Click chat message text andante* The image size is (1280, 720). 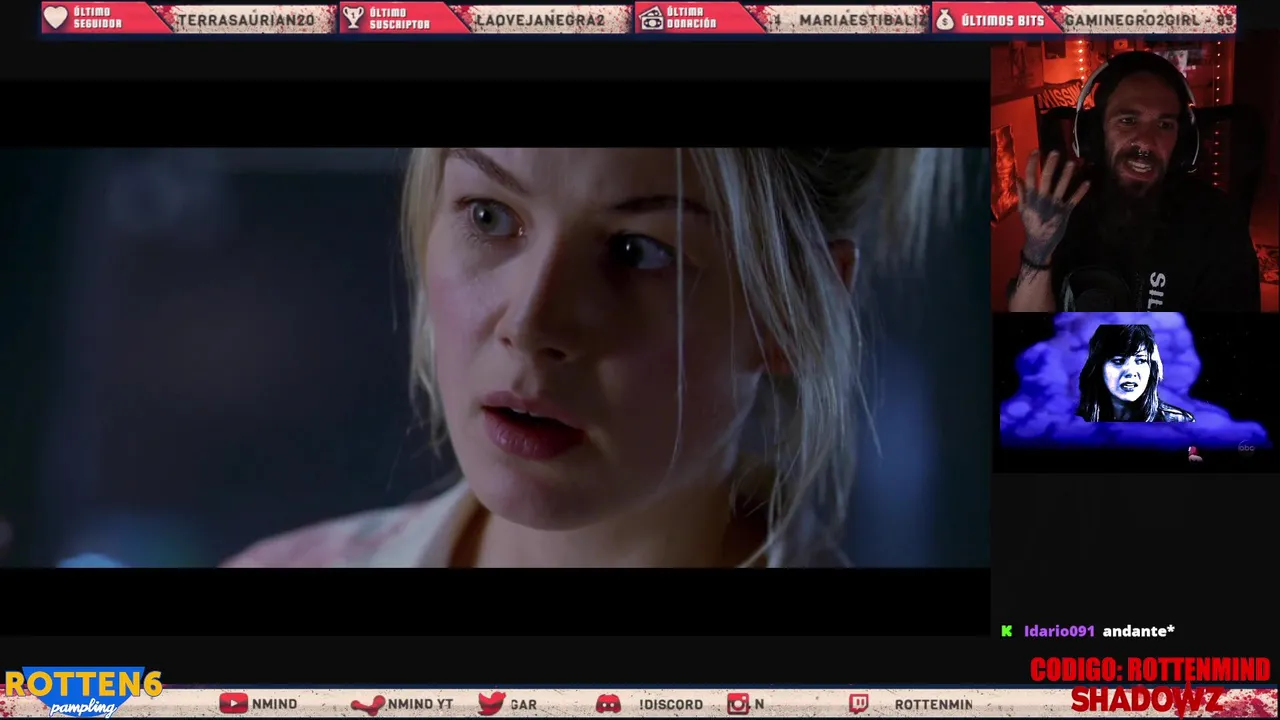click(x=1138, y=631)
